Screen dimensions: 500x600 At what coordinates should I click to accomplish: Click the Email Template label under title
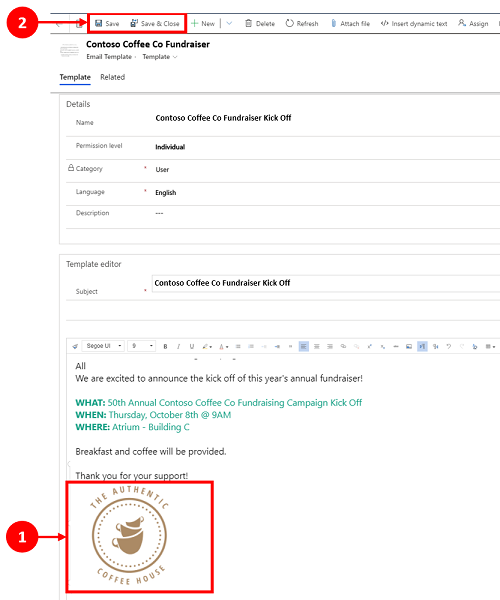click(109, 57)
